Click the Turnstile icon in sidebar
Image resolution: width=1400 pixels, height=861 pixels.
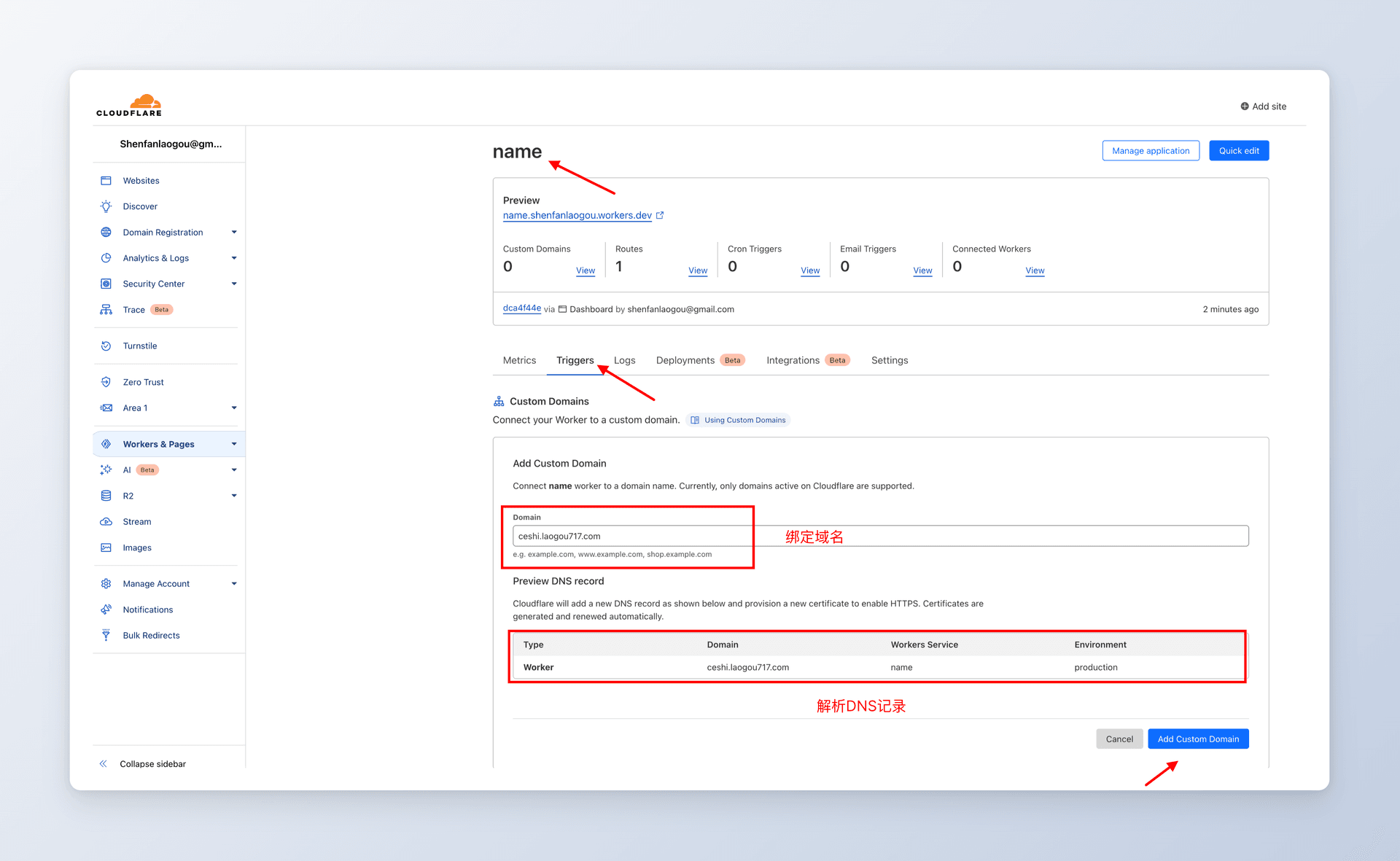click(106, 346)
